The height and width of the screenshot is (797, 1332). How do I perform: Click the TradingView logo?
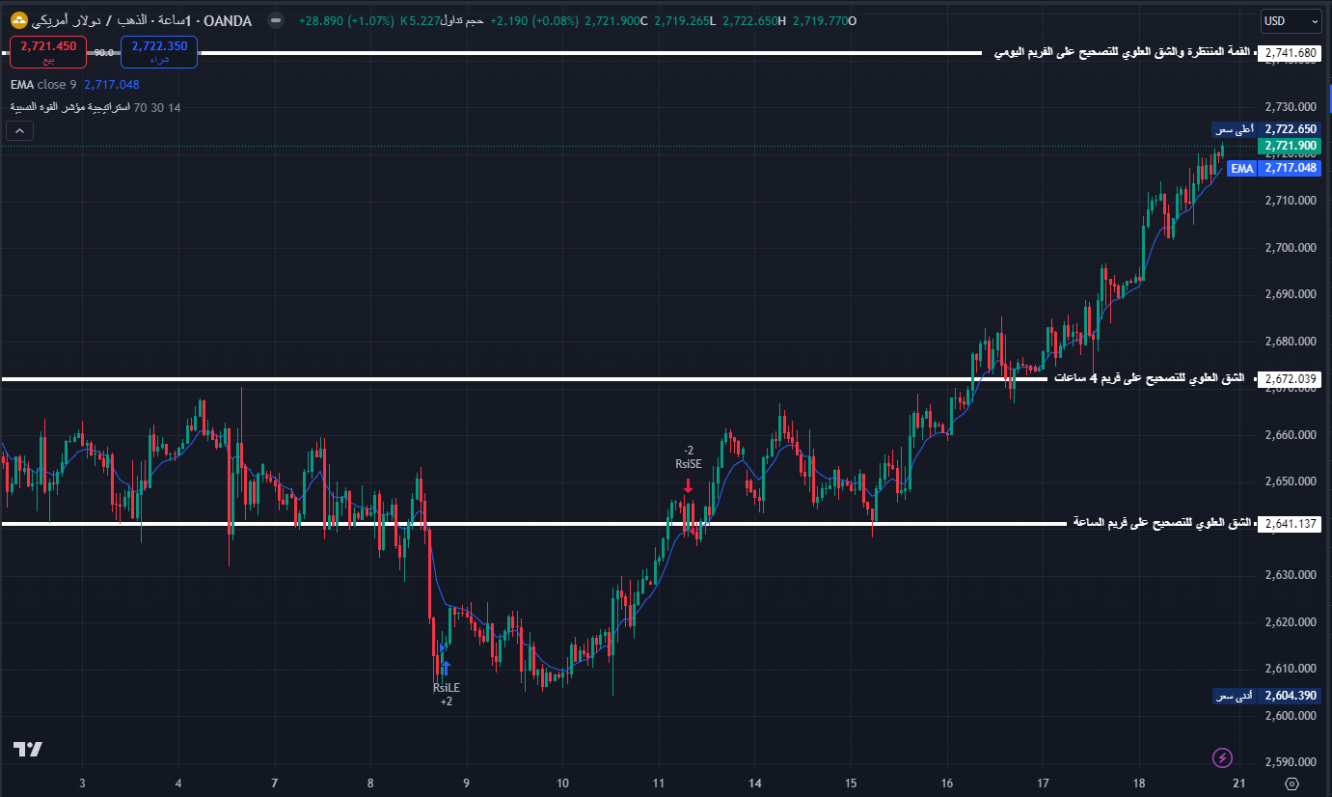pyautogui.click(x=27, y=749)
